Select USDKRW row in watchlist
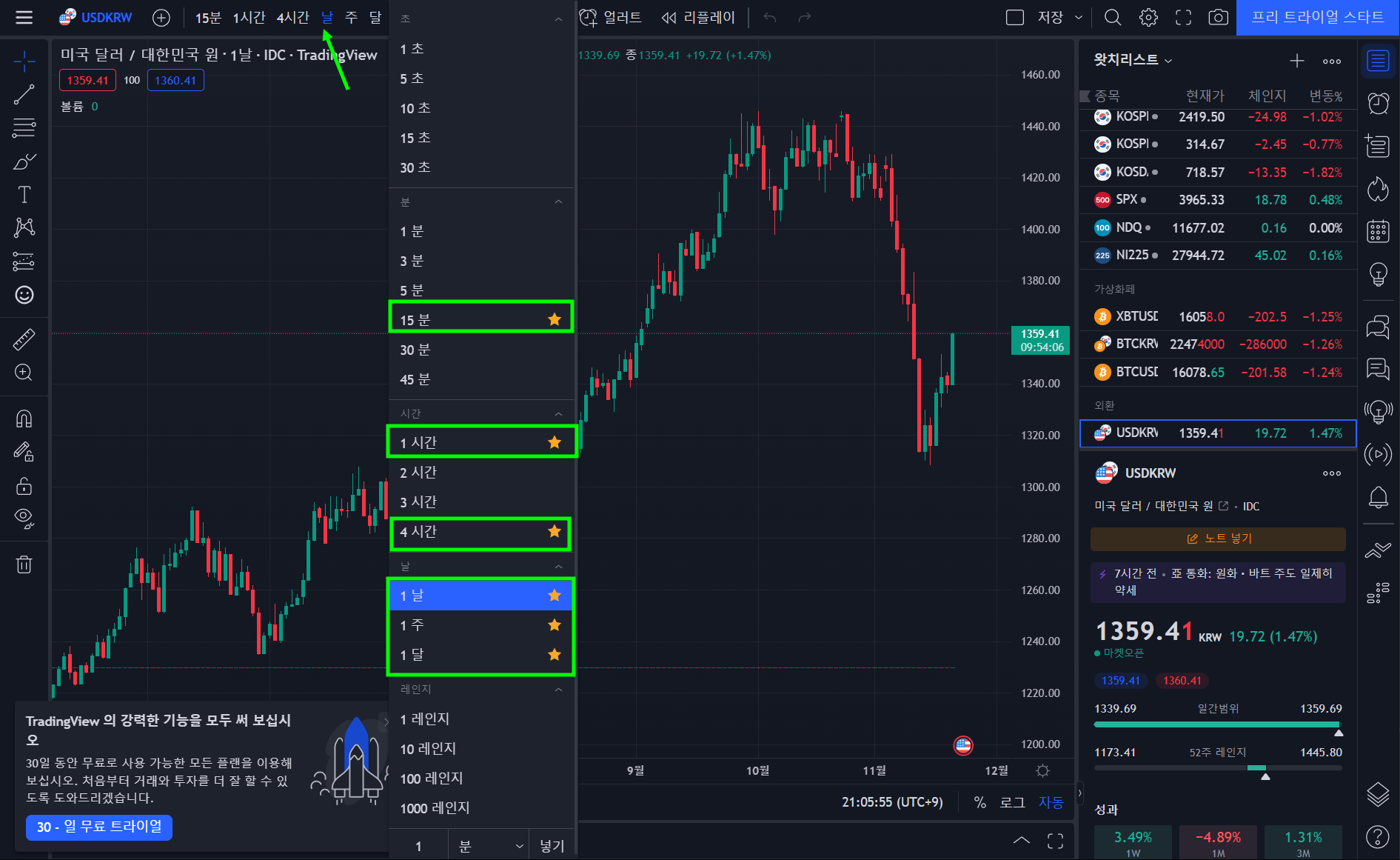Viewport: 1400px width, 860px height. pos(1218,433)
